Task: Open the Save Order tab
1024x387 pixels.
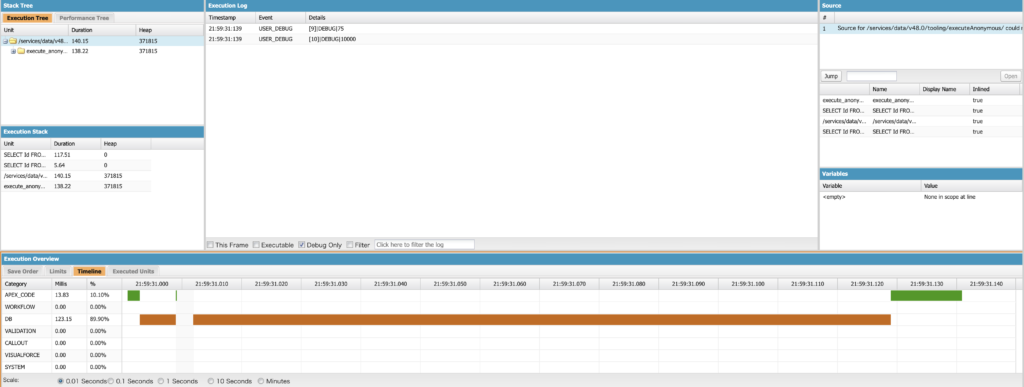Action: click(23, 271)
